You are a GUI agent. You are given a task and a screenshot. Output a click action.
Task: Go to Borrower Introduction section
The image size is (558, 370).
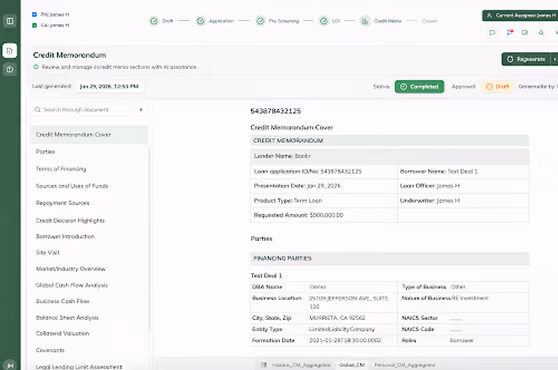click(65, 236)
